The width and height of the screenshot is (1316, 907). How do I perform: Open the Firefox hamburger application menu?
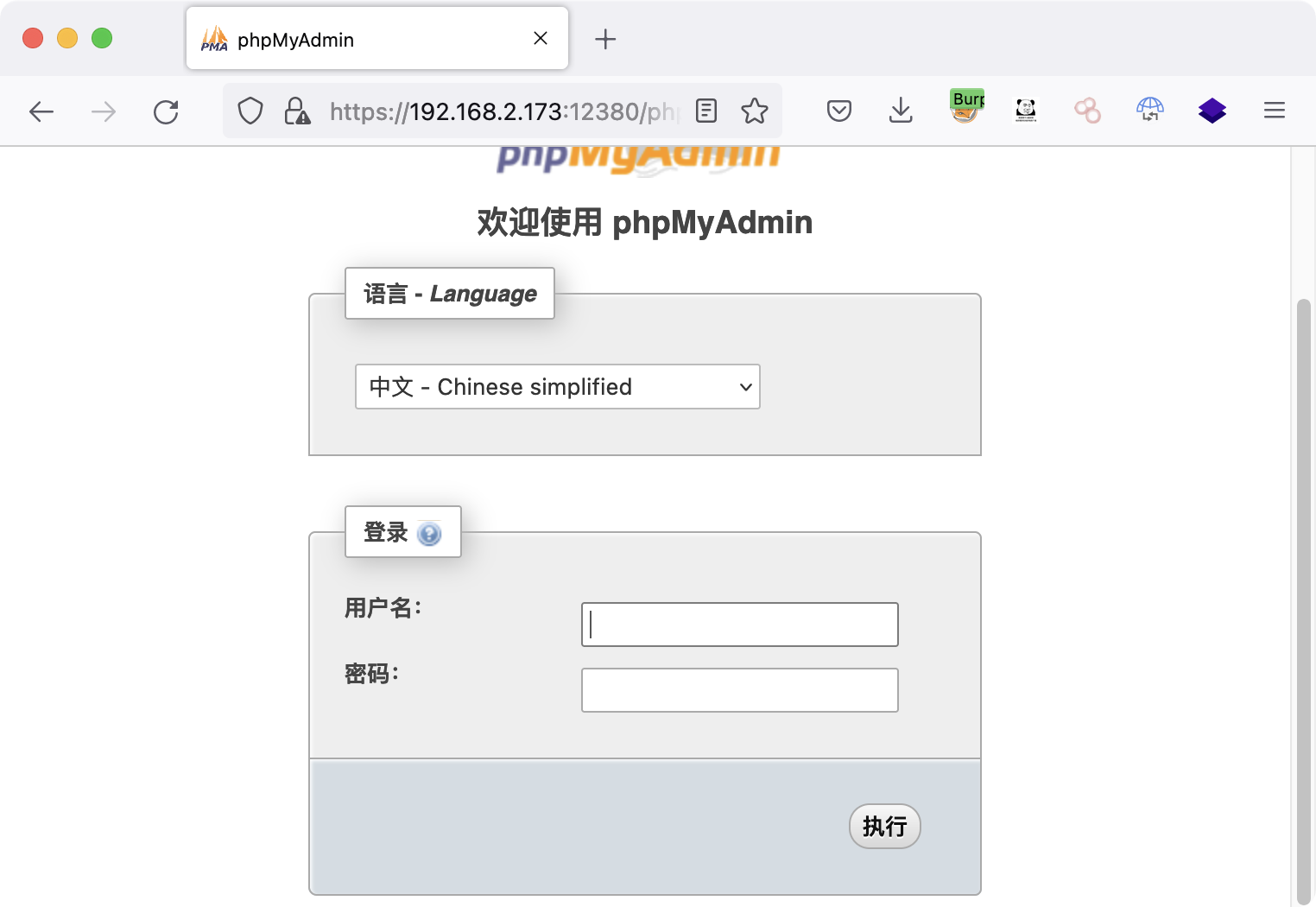(x=1274, y=111)
